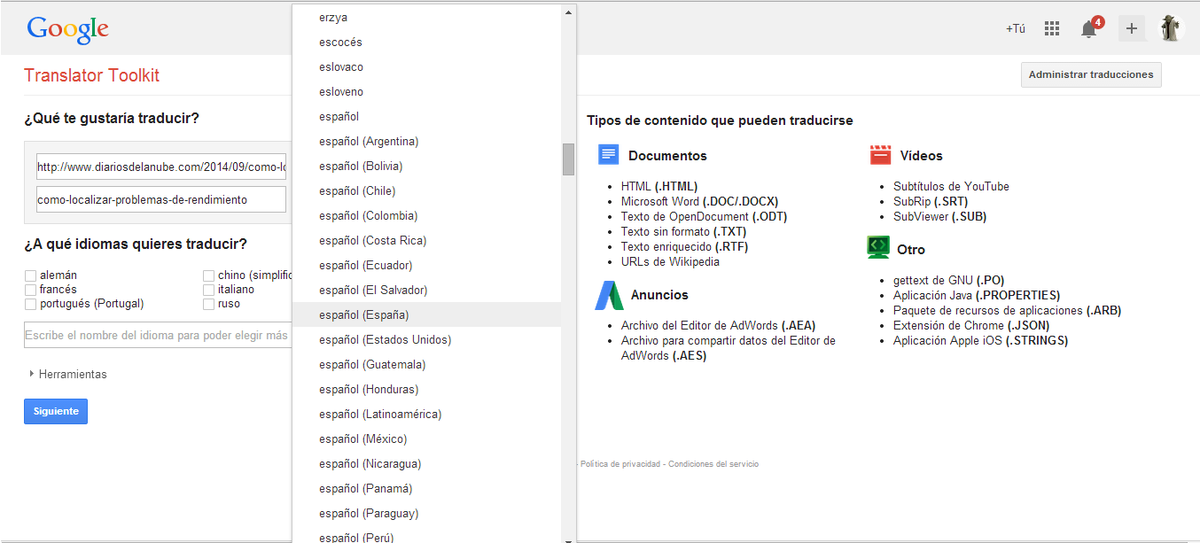Open the Google apps grid icon

point(1051,29)
